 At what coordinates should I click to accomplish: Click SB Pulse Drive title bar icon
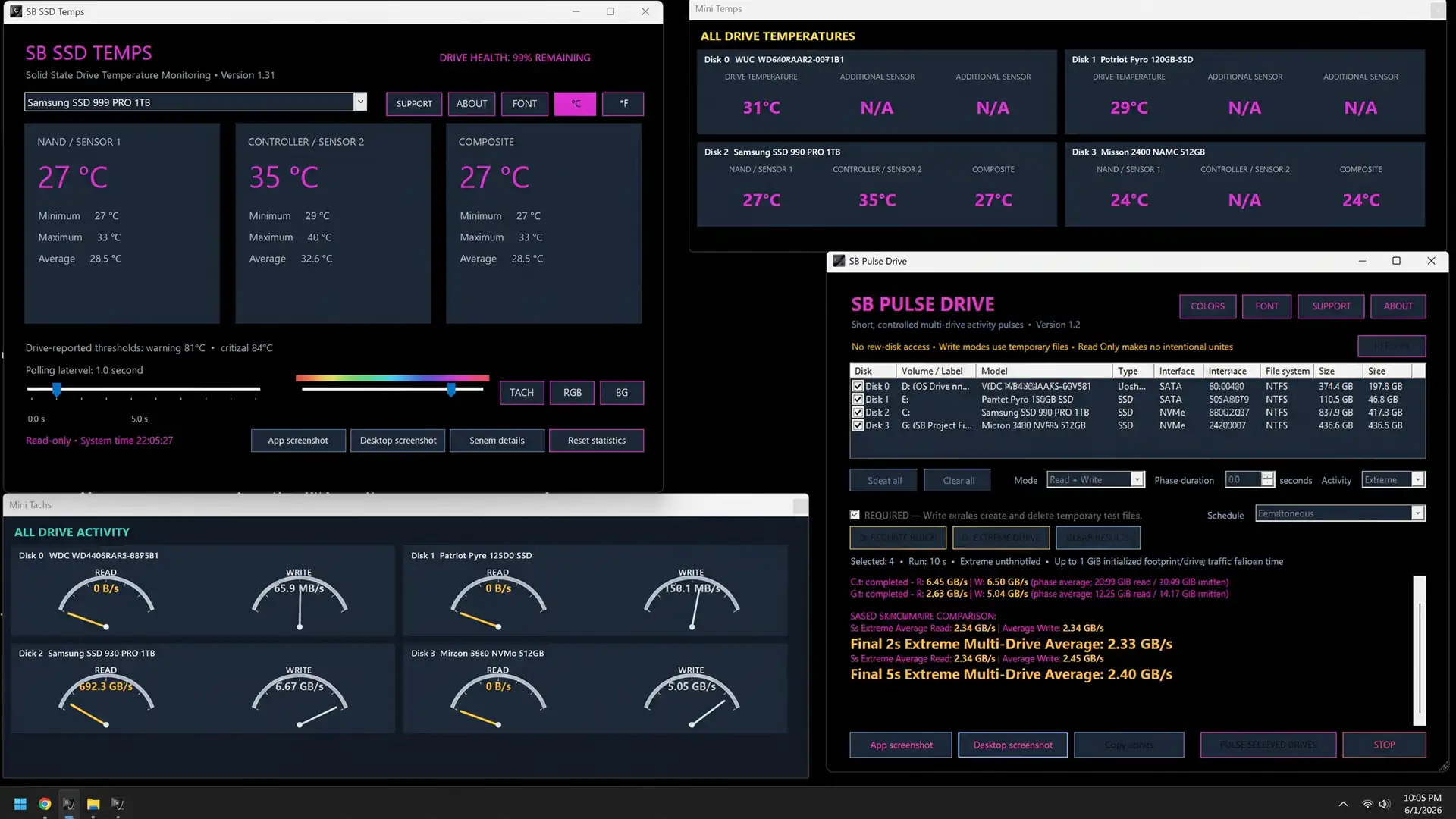click(839, 261)
